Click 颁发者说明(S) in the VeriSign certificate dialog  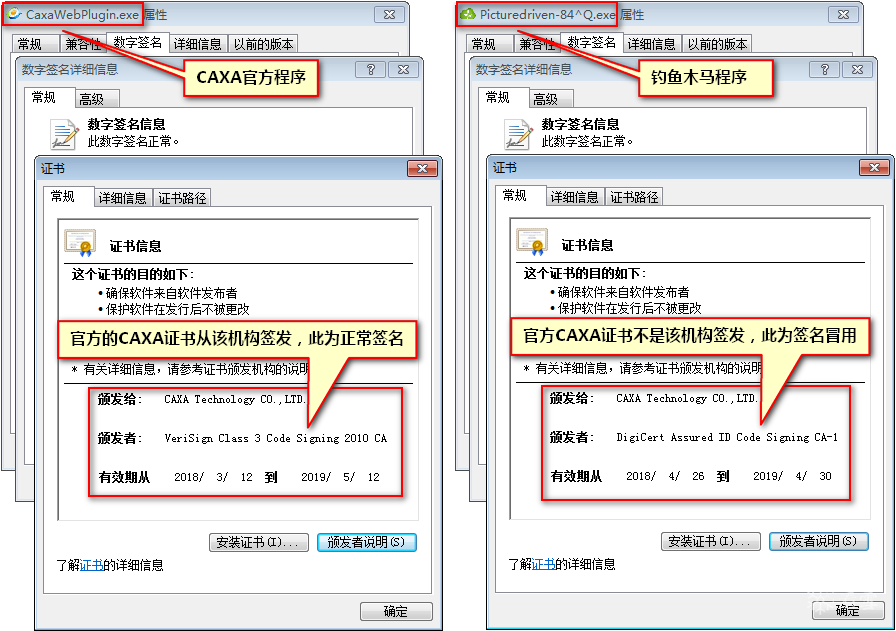367,542
